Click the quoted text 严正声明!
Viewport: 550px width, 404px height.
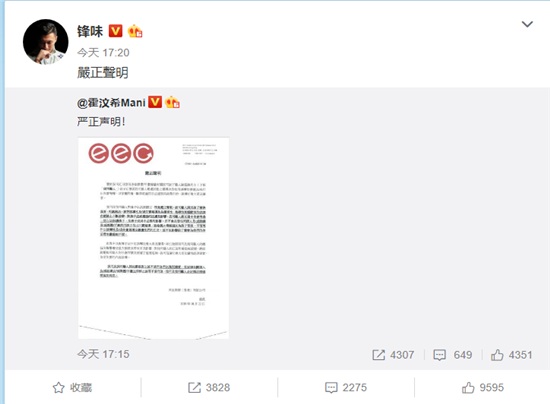tap(101, 122)
